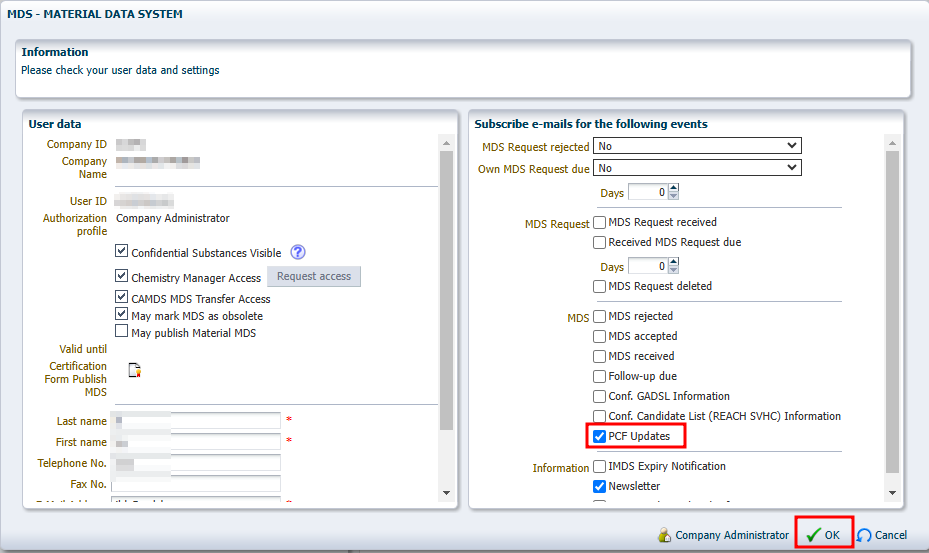This screenshot has width=929, height=553.
Task: Click the Company Administrator user icon
Action: 664,535
